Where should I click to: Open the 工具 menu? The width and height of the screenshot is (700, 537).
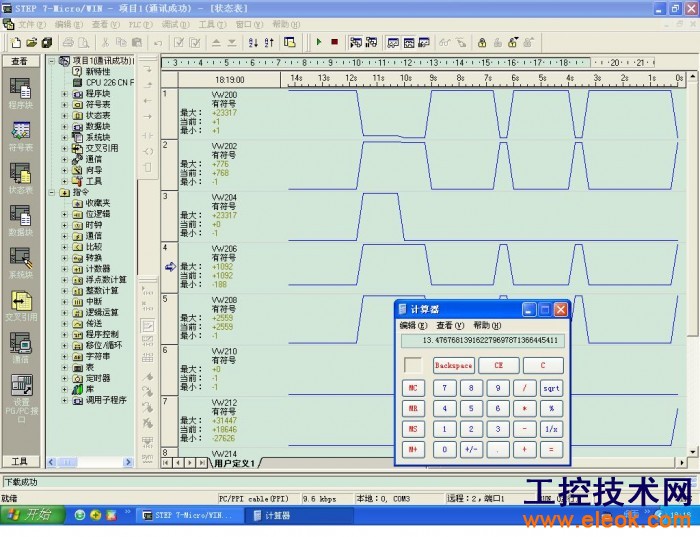click(x=212, y=24)
